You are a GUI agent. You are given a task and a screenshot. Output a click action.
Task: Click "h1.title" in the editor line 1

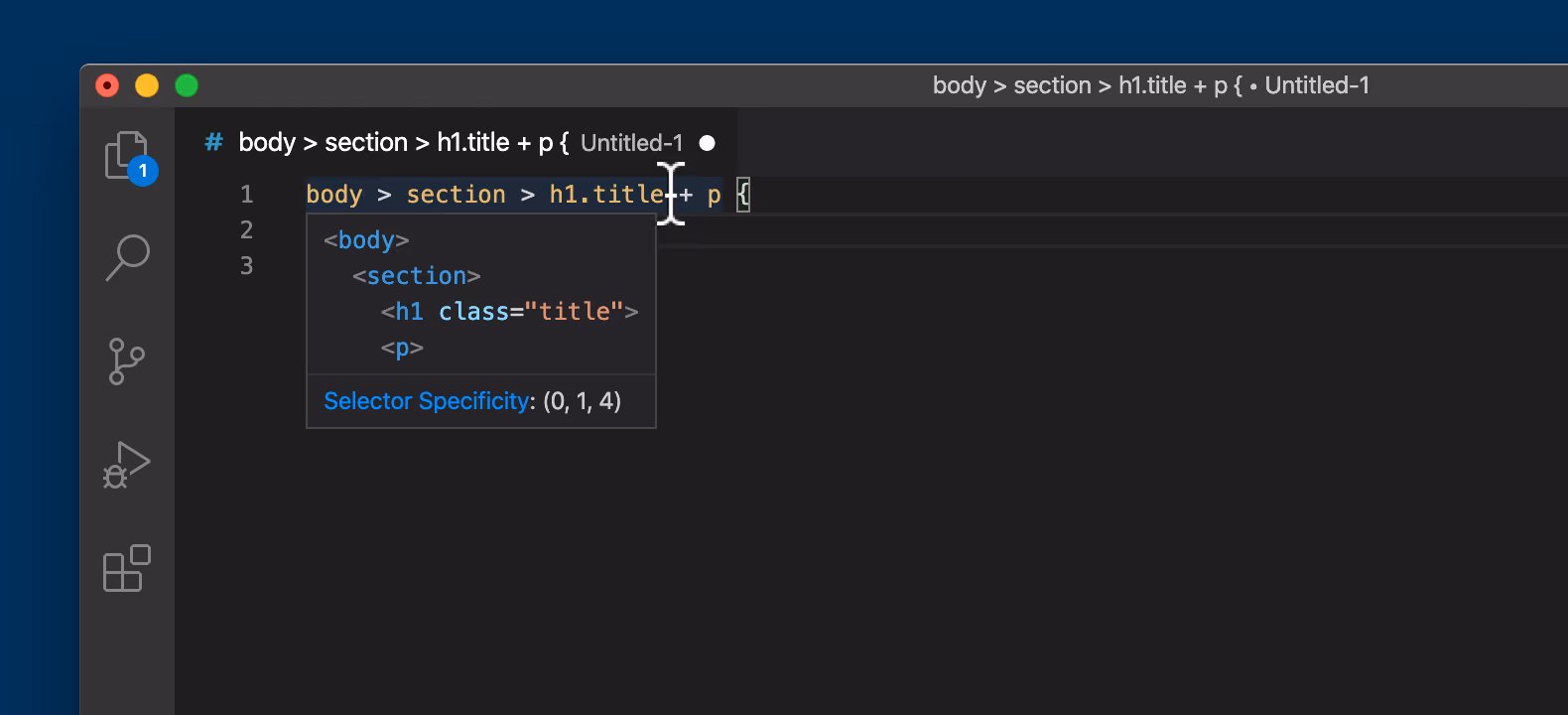606,195
